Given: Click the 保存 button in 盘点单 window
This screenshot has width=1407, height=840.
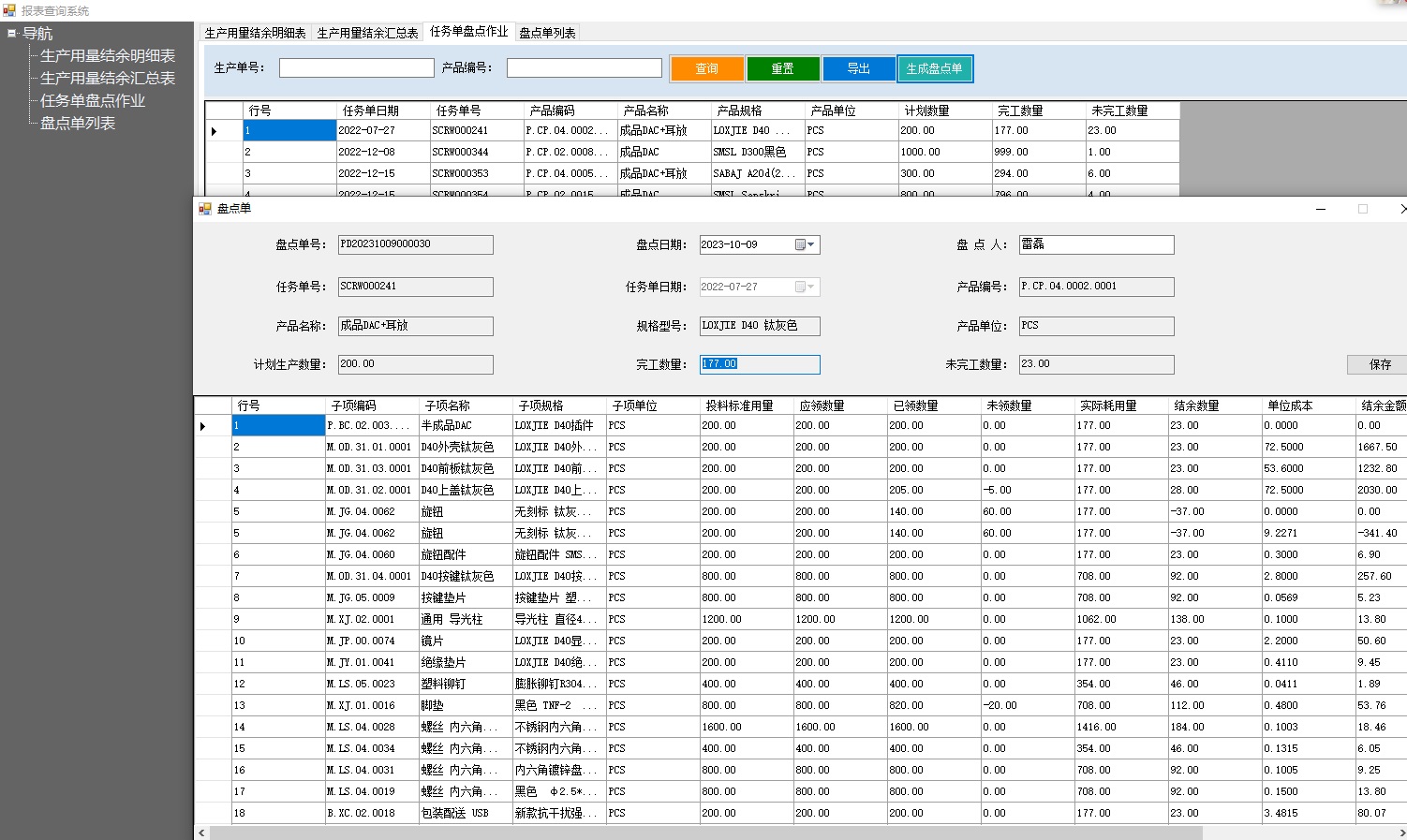Looking at the screenshot, I should (1380, 364).
